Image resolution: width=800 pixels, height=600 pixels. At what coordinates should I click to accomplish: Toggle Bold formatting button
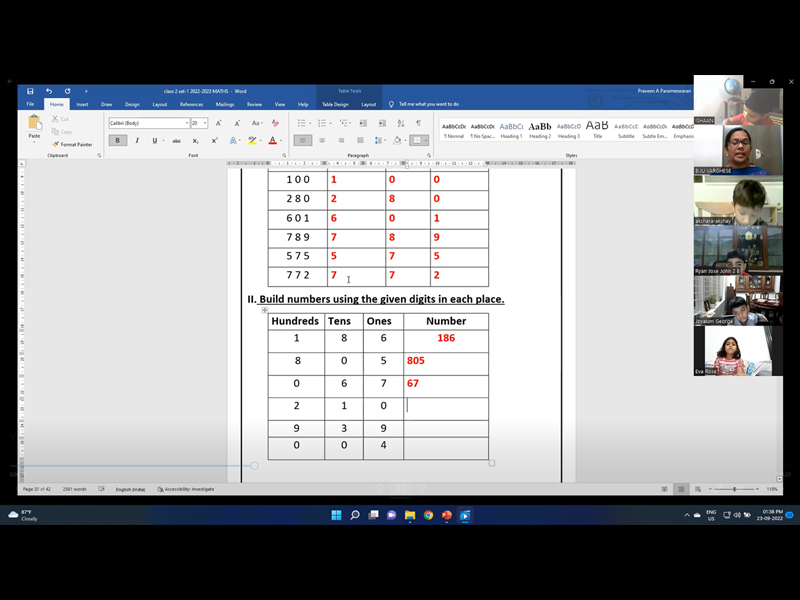(117, 141)
